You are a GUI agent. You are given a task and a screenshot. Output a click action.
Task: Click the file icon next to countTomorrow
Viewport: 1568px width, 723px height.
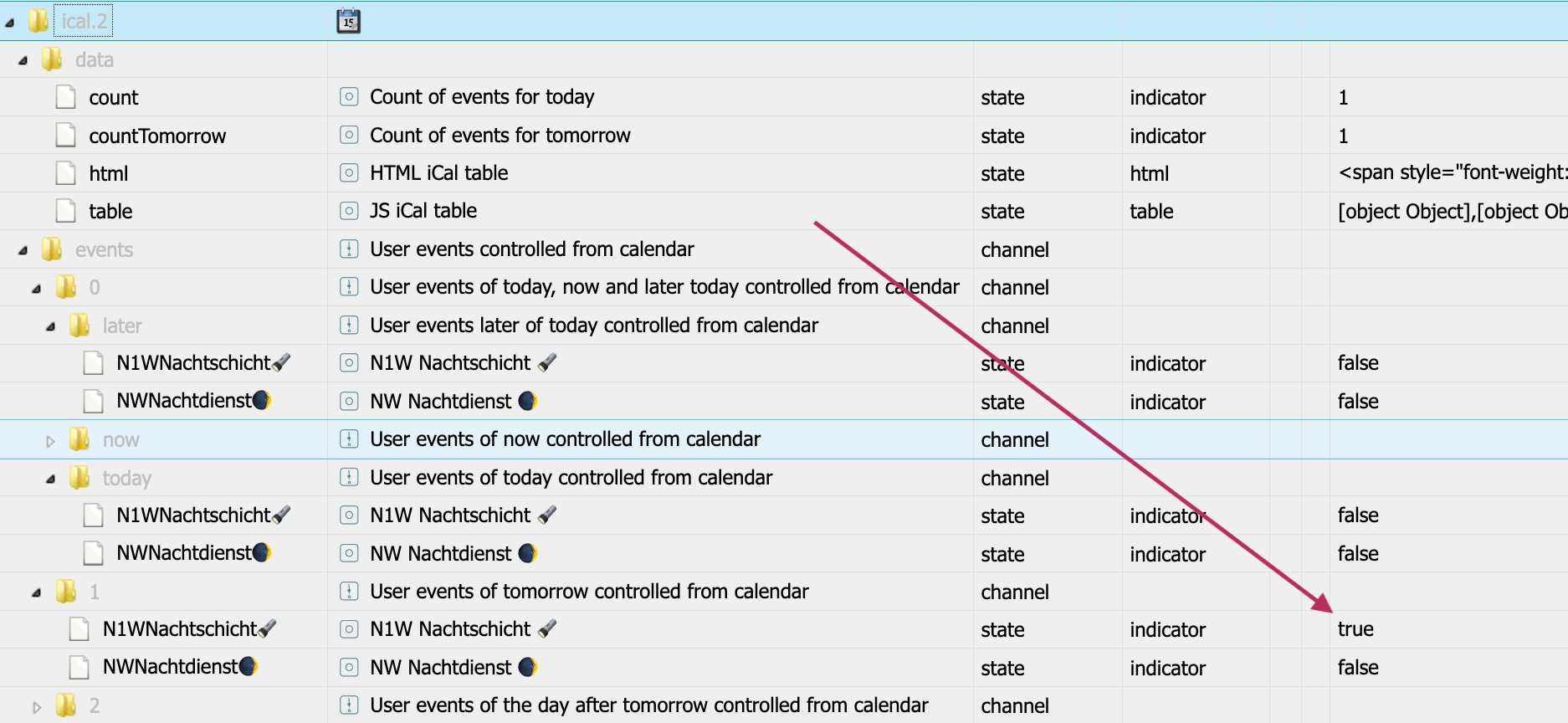[66, 136]
